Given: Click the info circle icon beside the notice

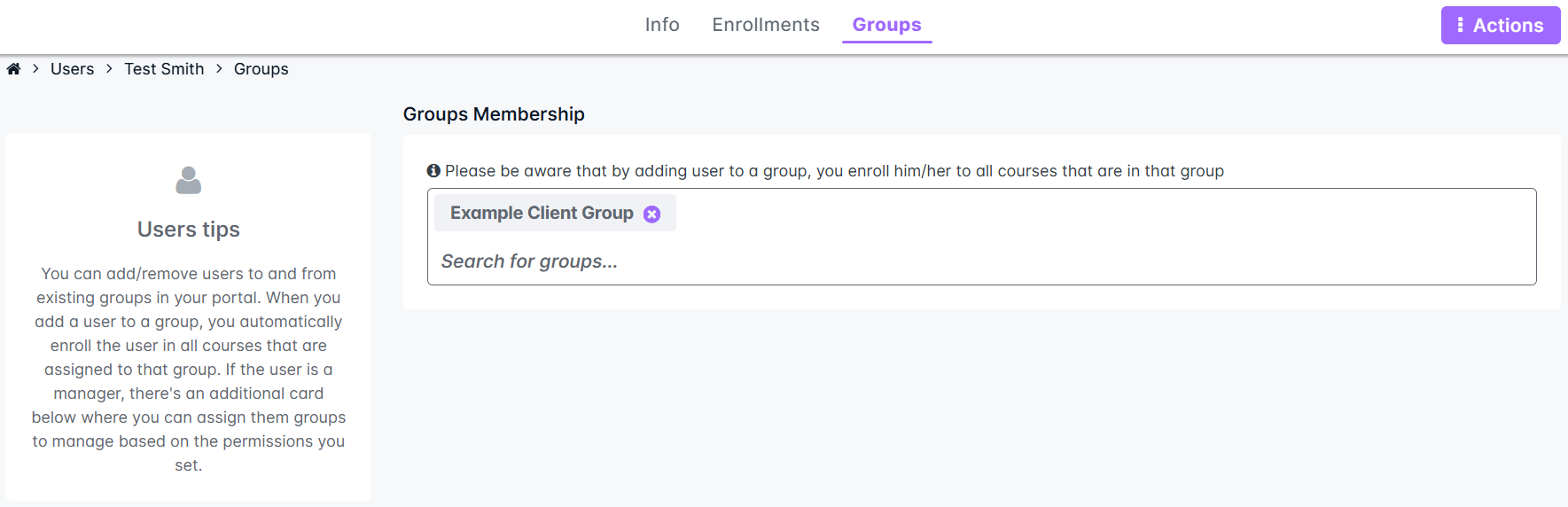Looking at the screenshot, I should click(x=433, y=170).
